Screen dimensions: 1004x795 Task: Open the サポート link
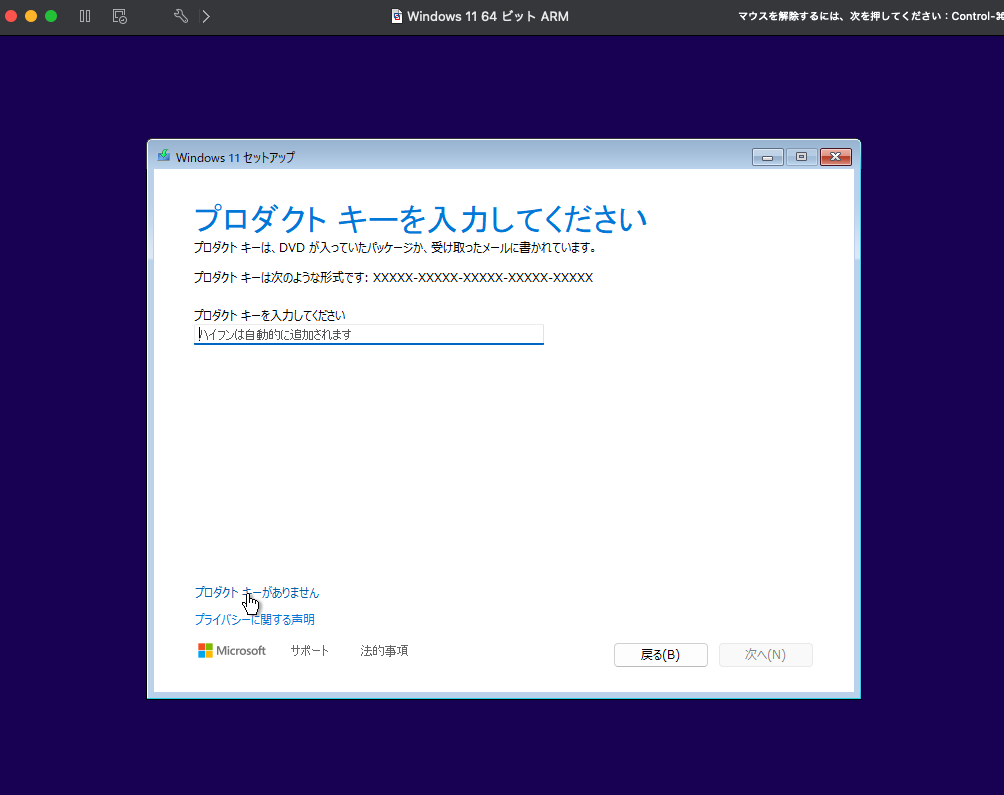[x=309, y=651]
